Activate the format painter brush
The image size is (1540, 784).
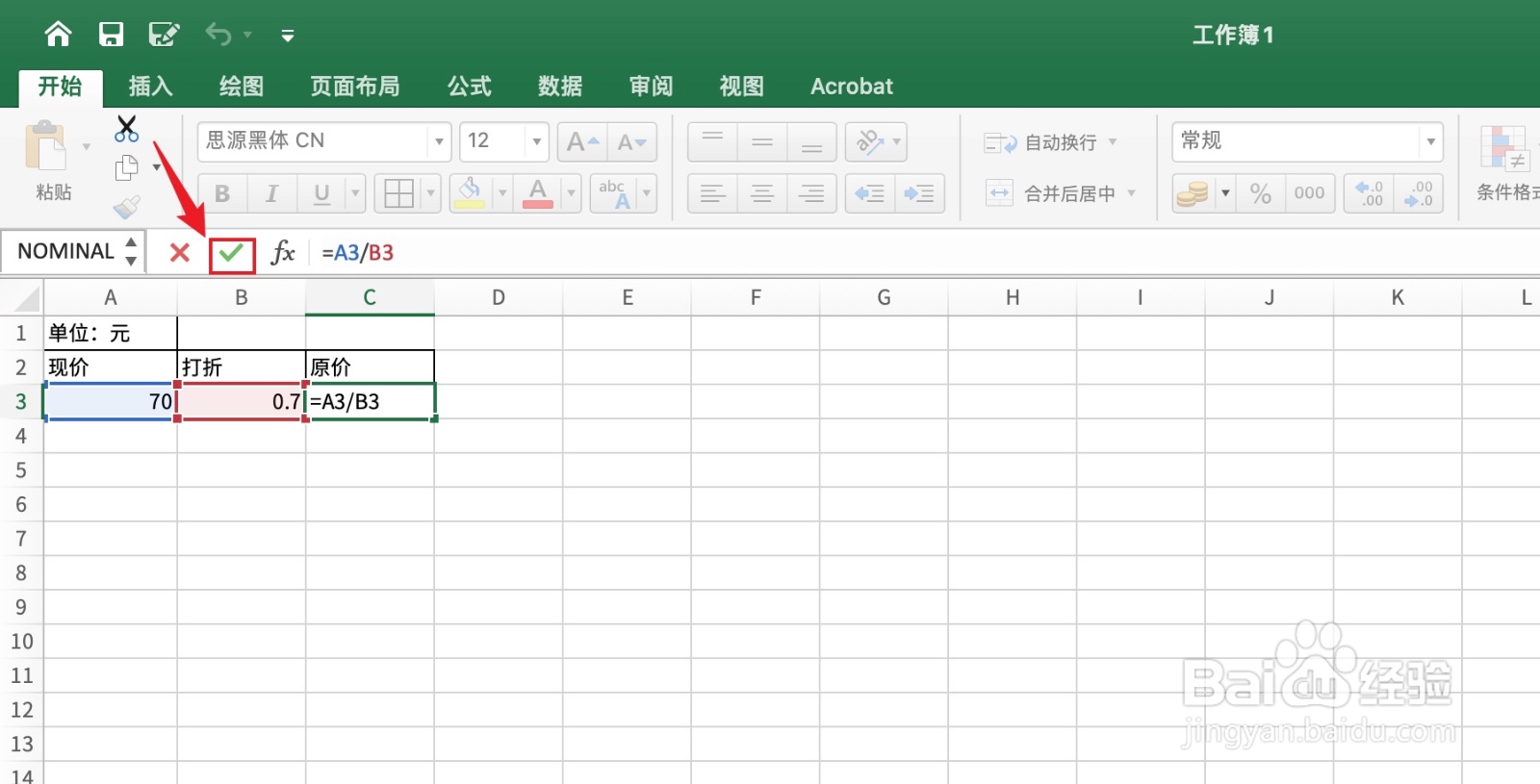[126, 206]
